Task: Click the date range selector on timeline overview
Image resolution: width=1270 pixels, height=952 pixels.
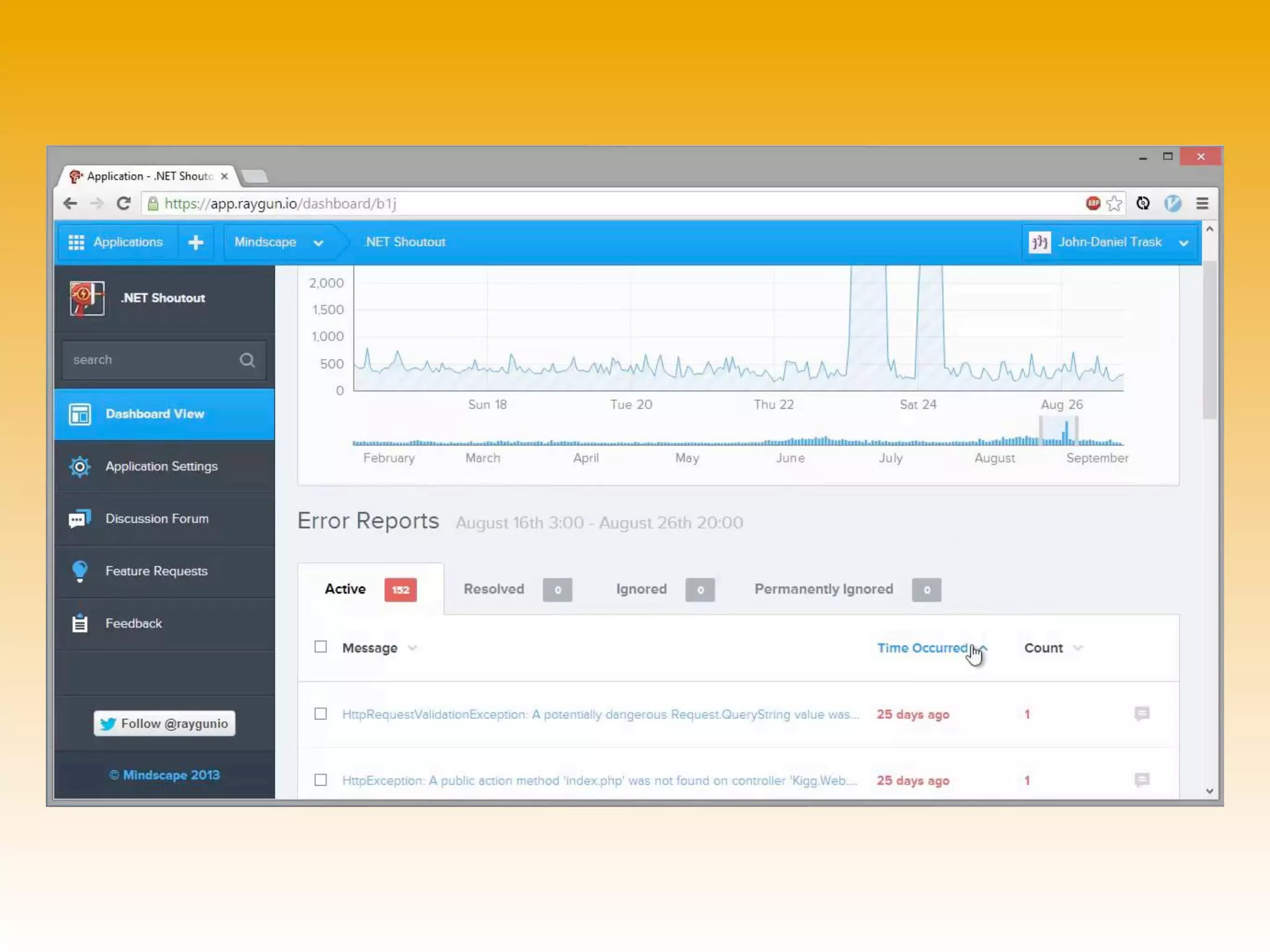Action: [x=1058, y=432]
